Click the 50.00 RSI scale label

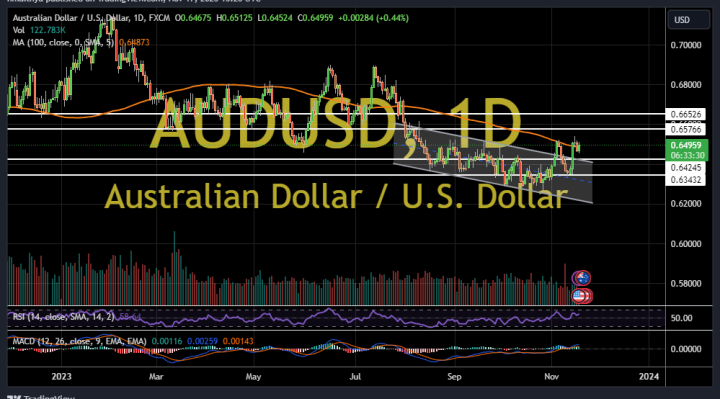(x=681, y=318)
